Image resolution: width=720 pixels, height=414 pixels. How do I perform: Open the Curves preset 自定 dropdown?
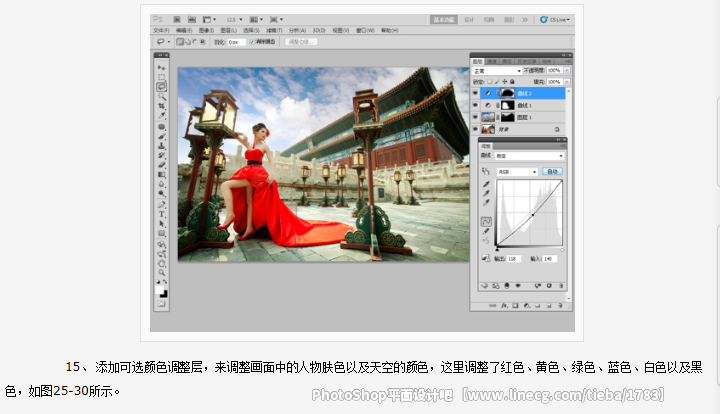(529, 156)
